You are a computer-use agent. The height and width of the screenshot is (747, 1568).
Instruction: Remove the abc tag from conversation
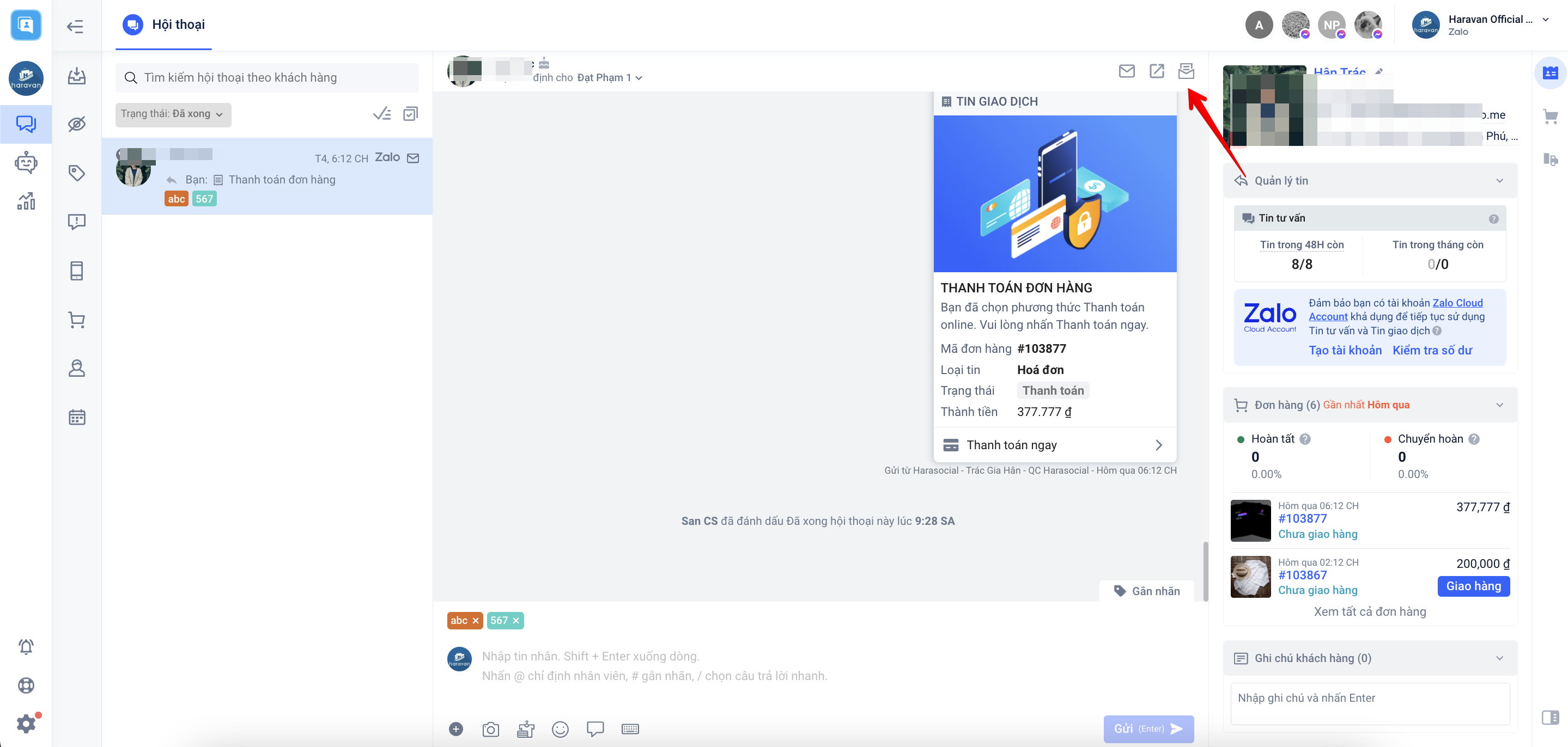point(476,621)
